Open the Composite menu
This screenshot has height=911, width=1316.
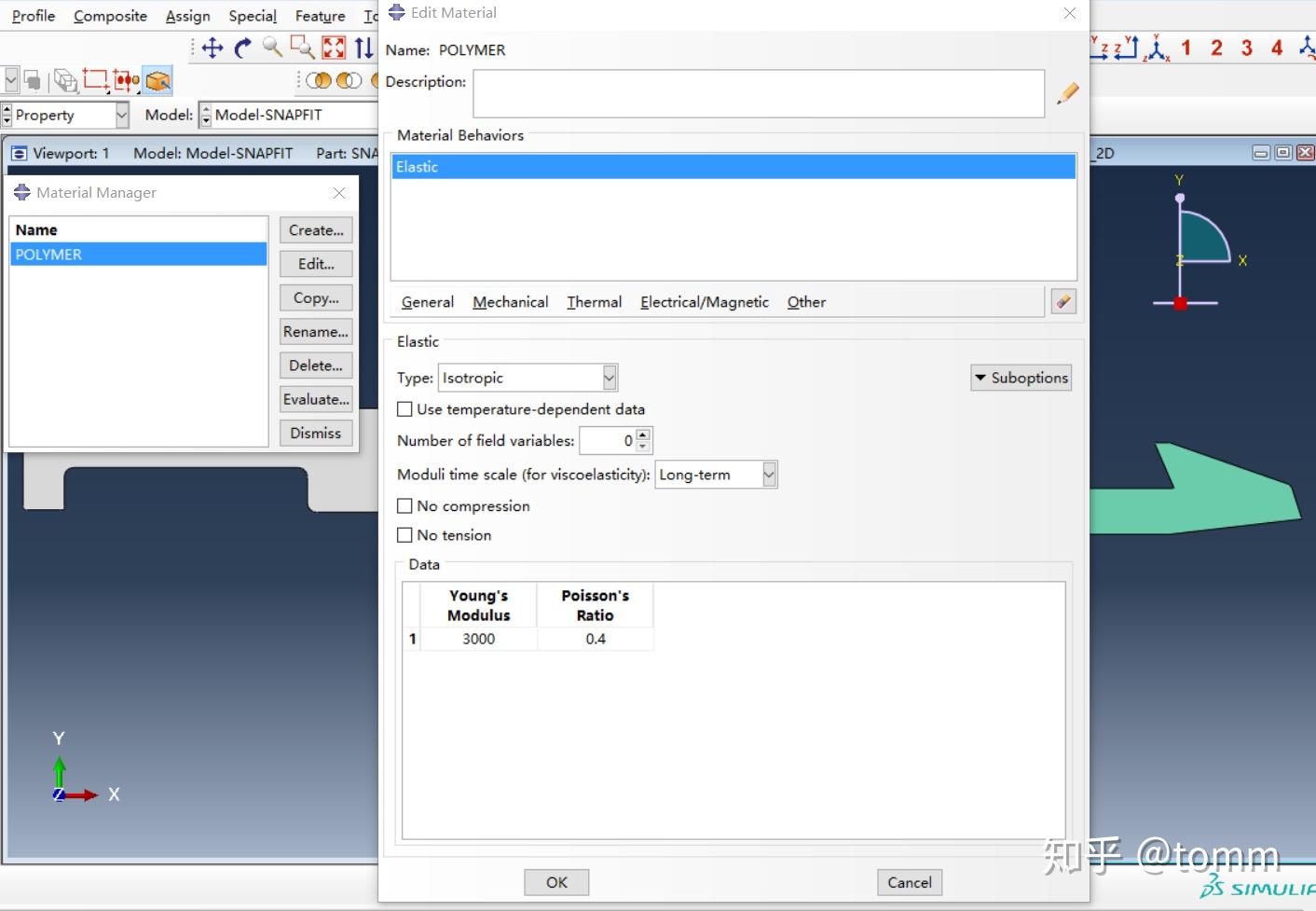coord(111,16)
